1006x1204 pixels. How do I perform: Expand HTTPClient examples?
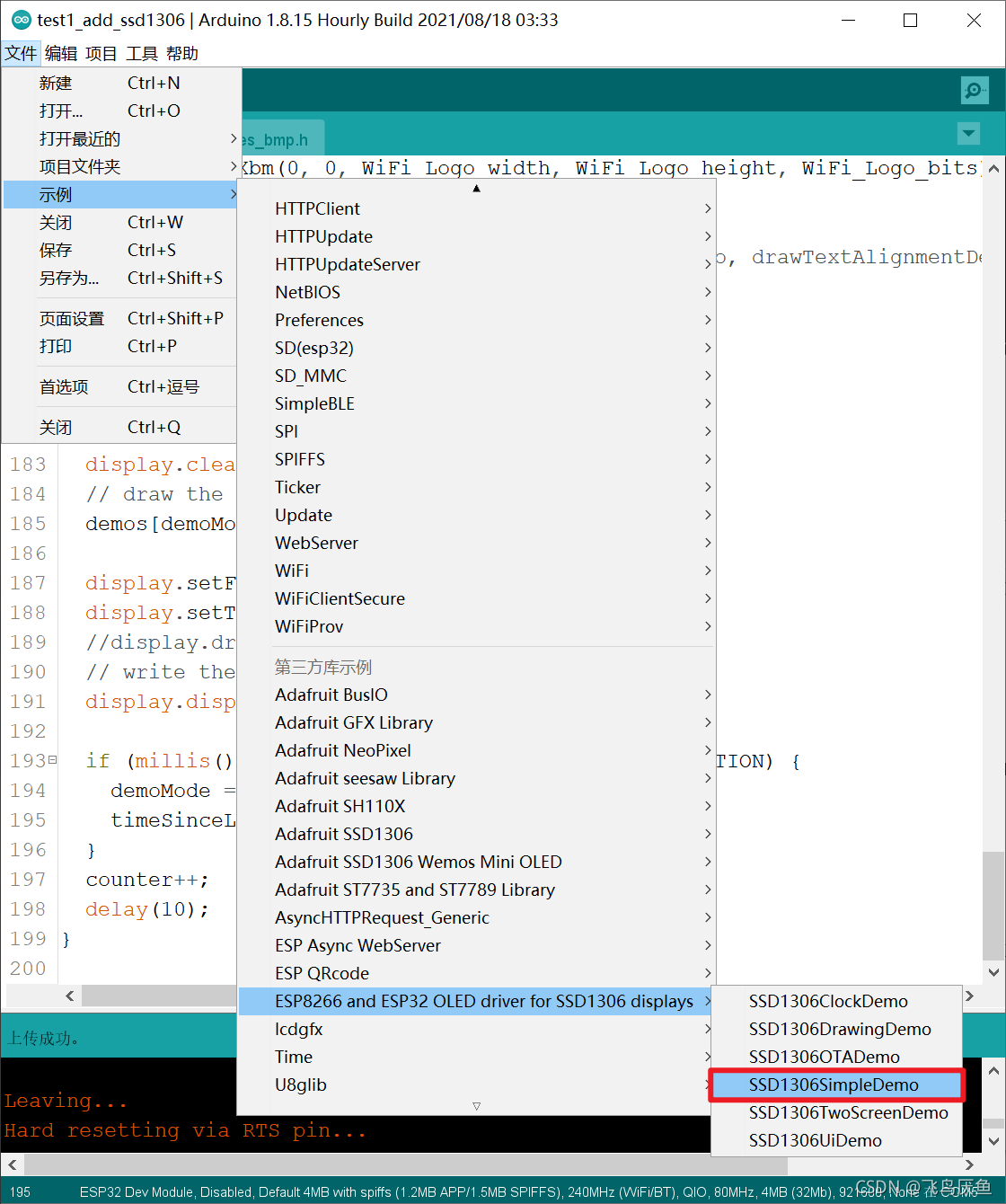476,208
